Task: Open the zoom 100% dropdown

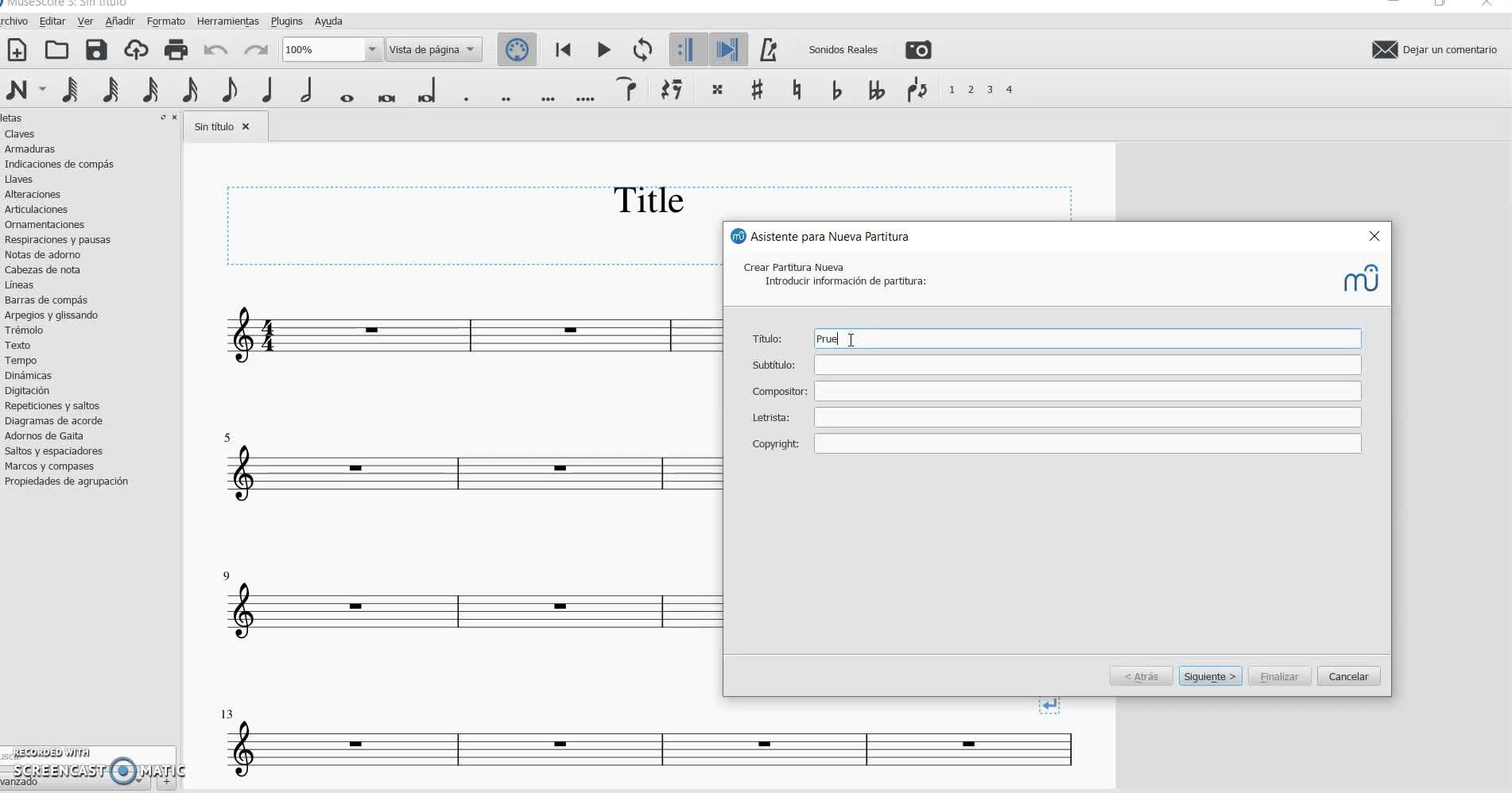Action: 371,49
